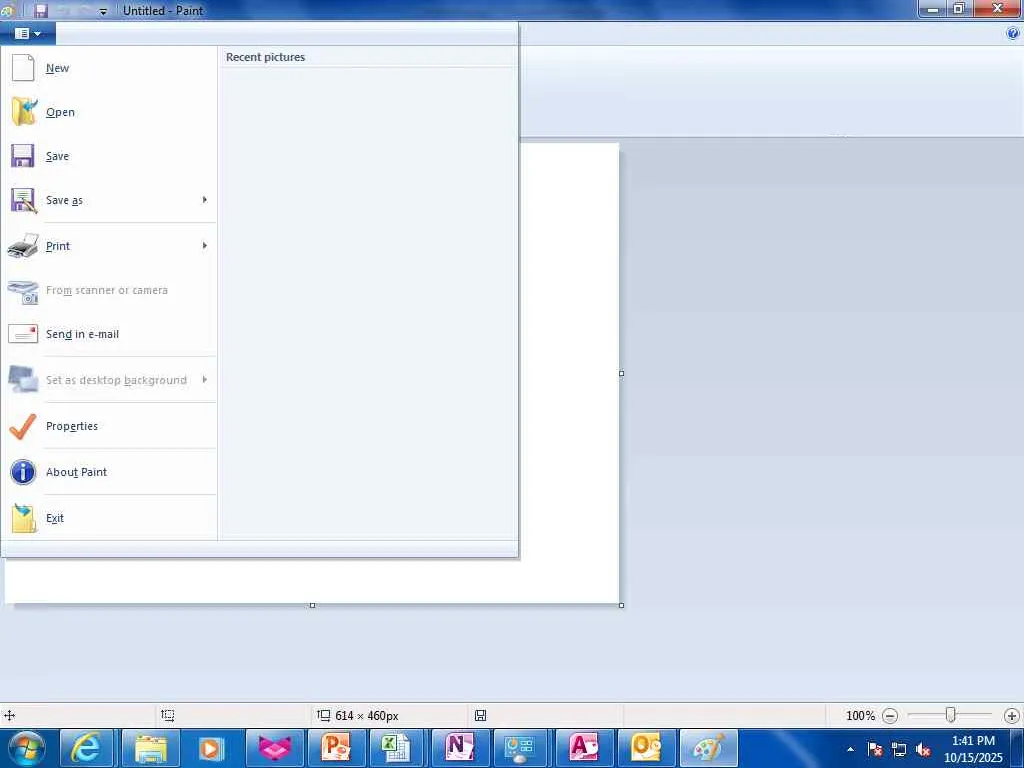Open the Windows Start menu
The height and width of the screenshot is (768, 1024).
click(x=27, y=748)
